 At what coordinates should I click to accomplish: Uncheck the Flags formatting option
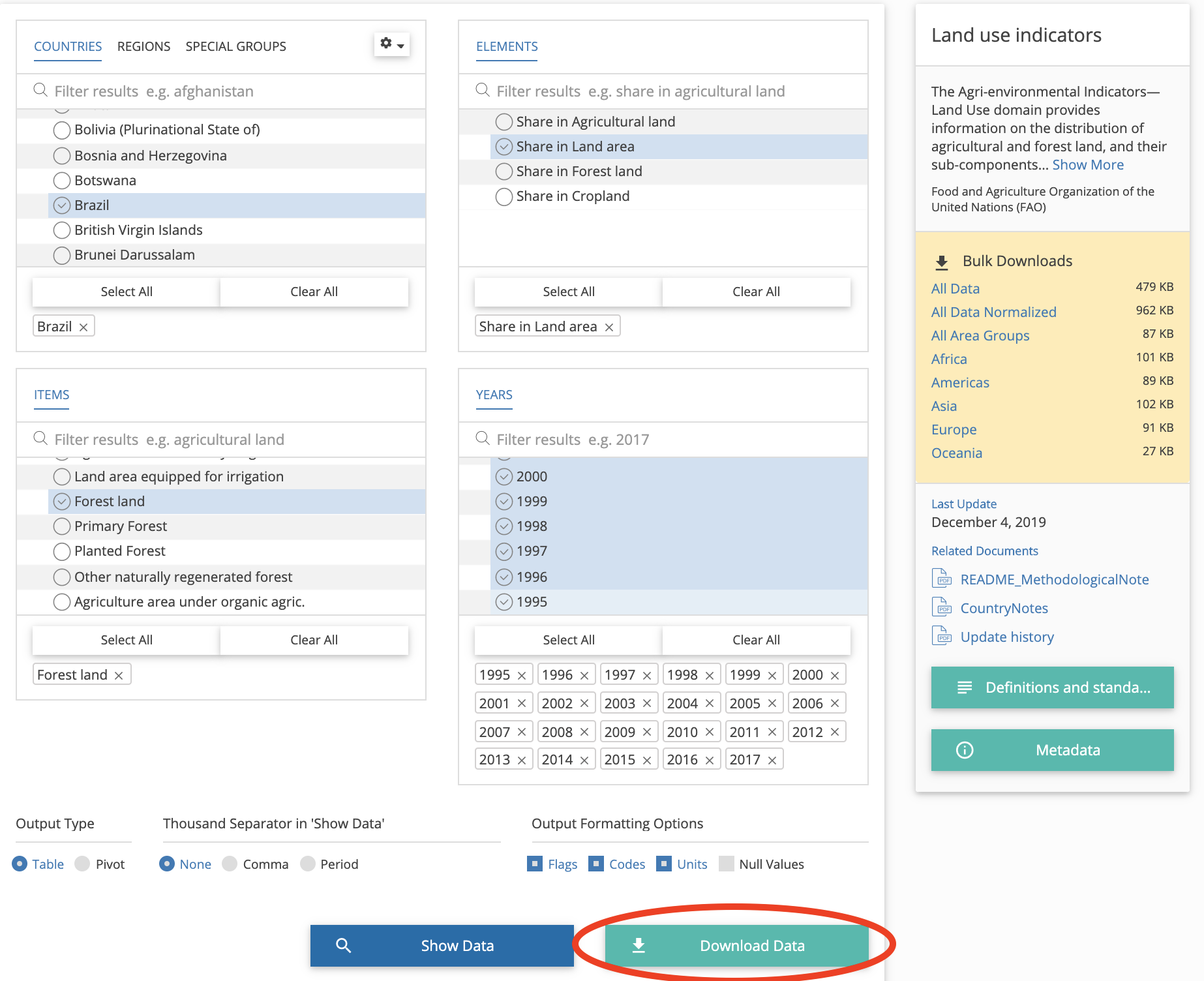535,864
